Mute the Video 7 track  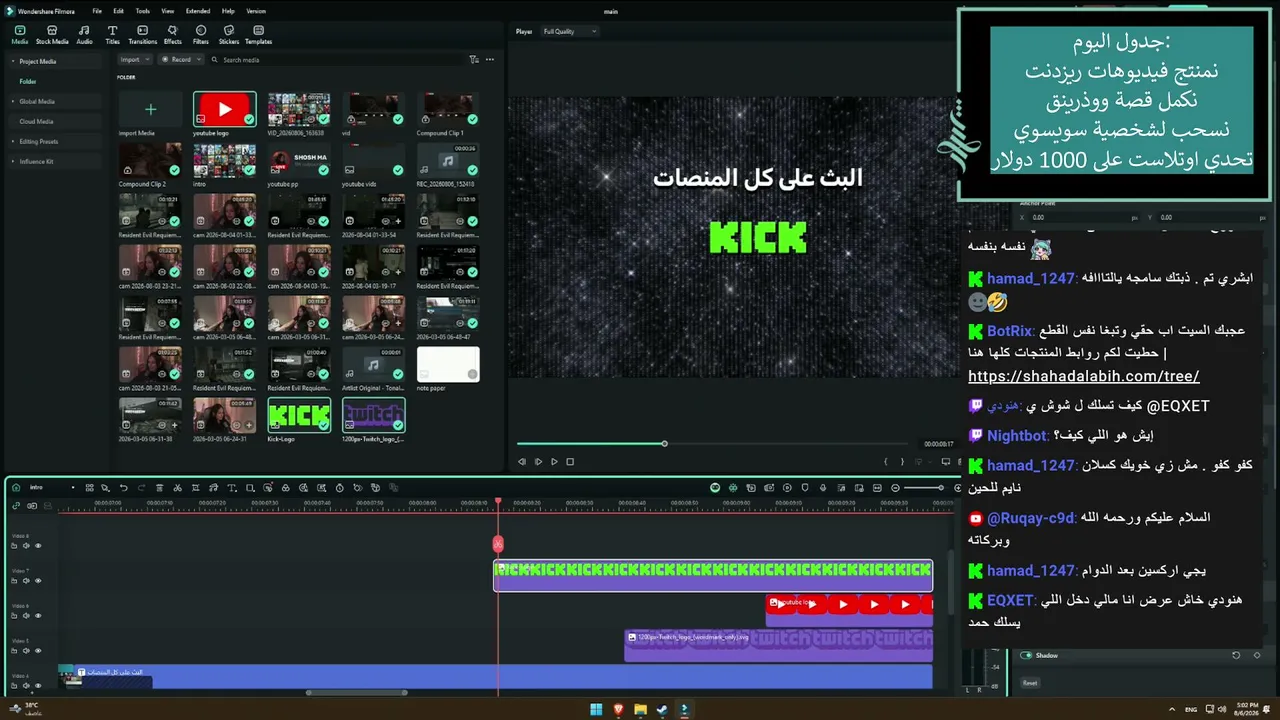click(x=27, y=581)
